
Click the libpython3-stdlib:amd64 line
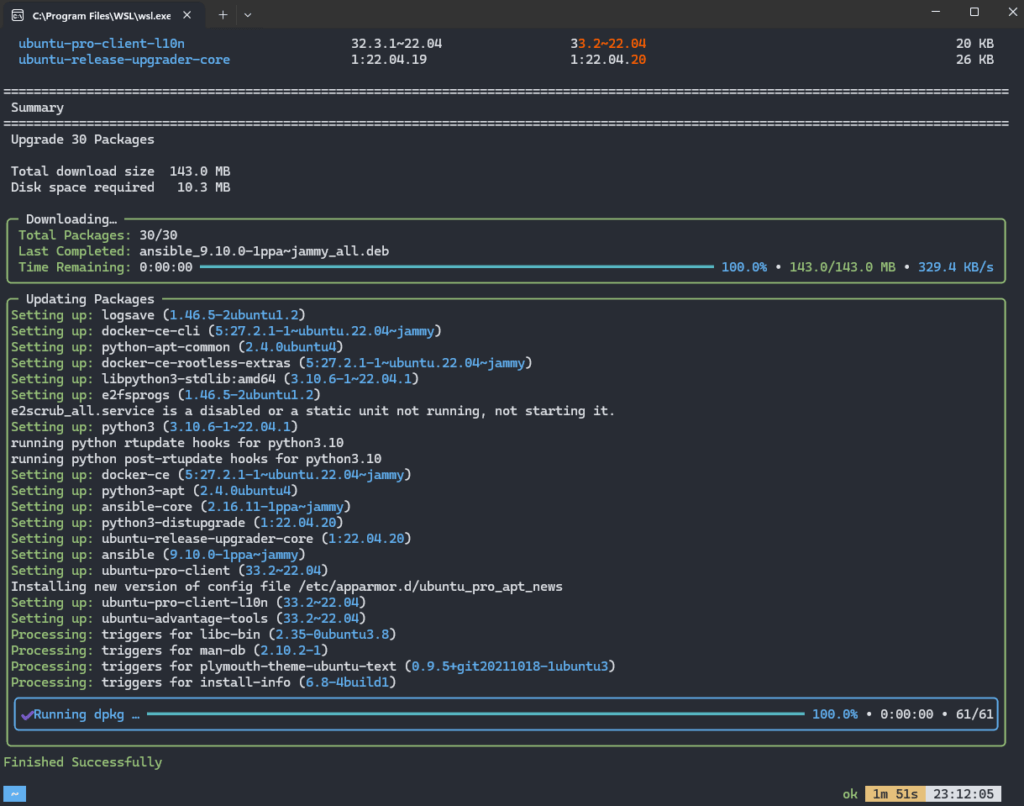215,379
